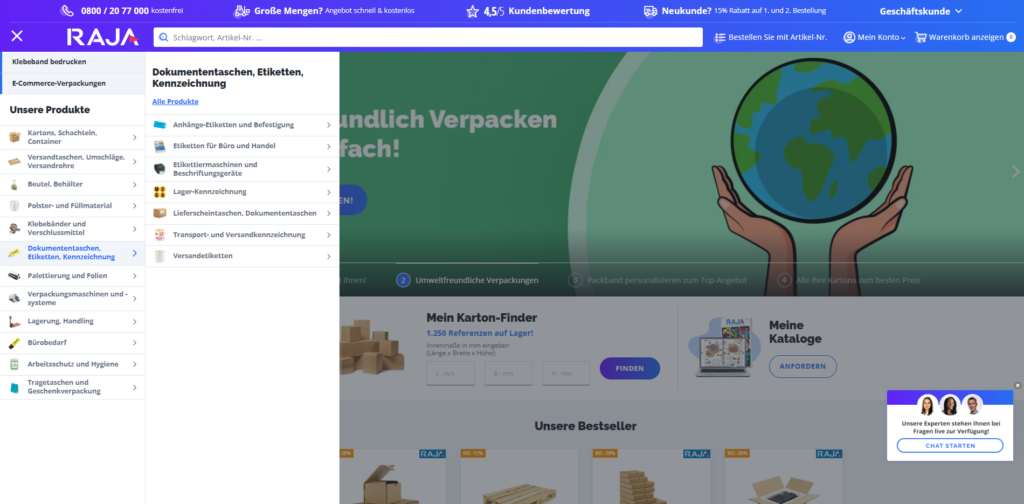The width and height of the screenshot is (1024, 504).
Task: Open Klebeband bedrucken menu entry
Action: click(72, 62)
